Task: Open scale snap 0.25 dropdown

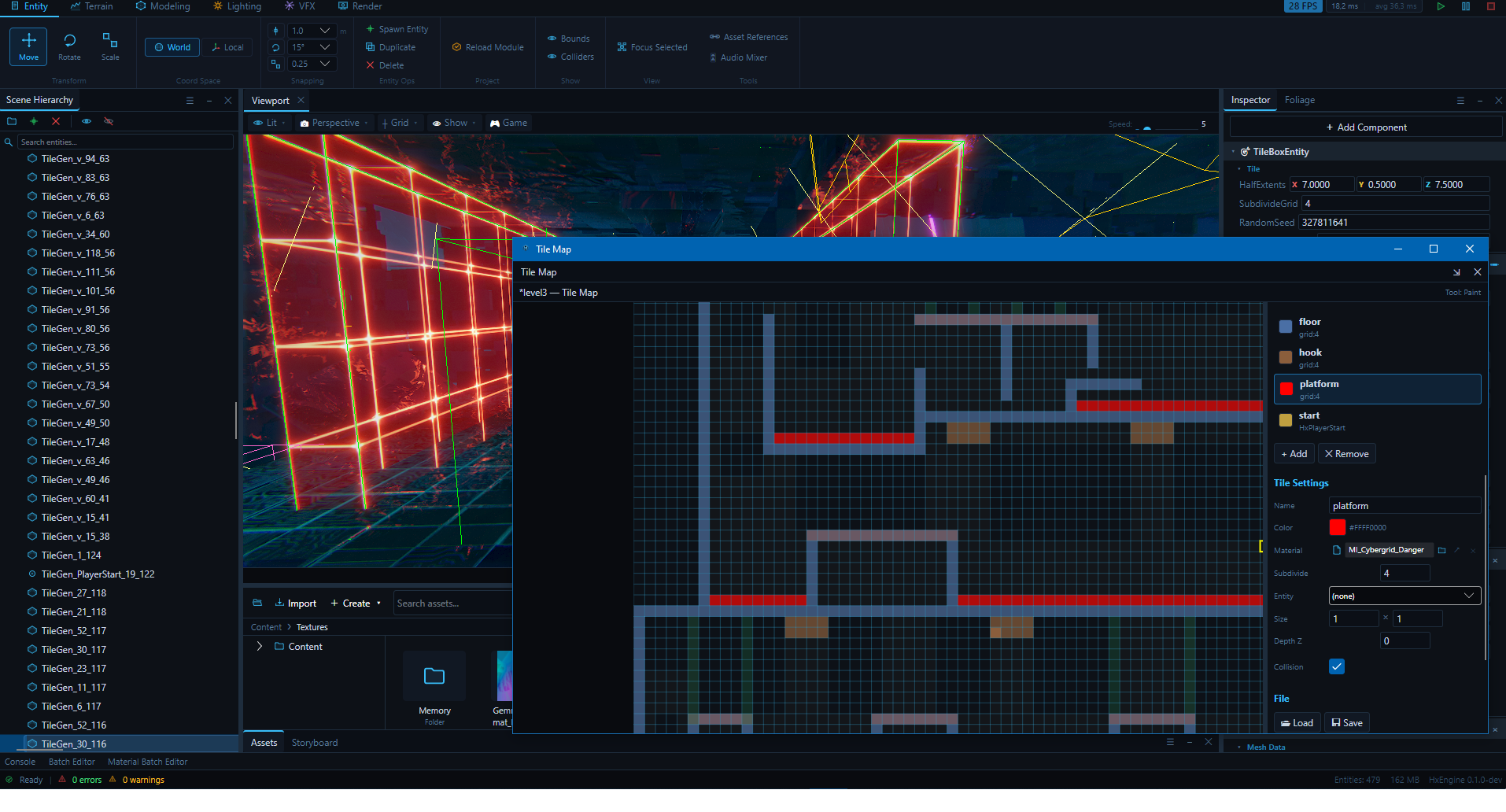Action: [x=312, y=64]
